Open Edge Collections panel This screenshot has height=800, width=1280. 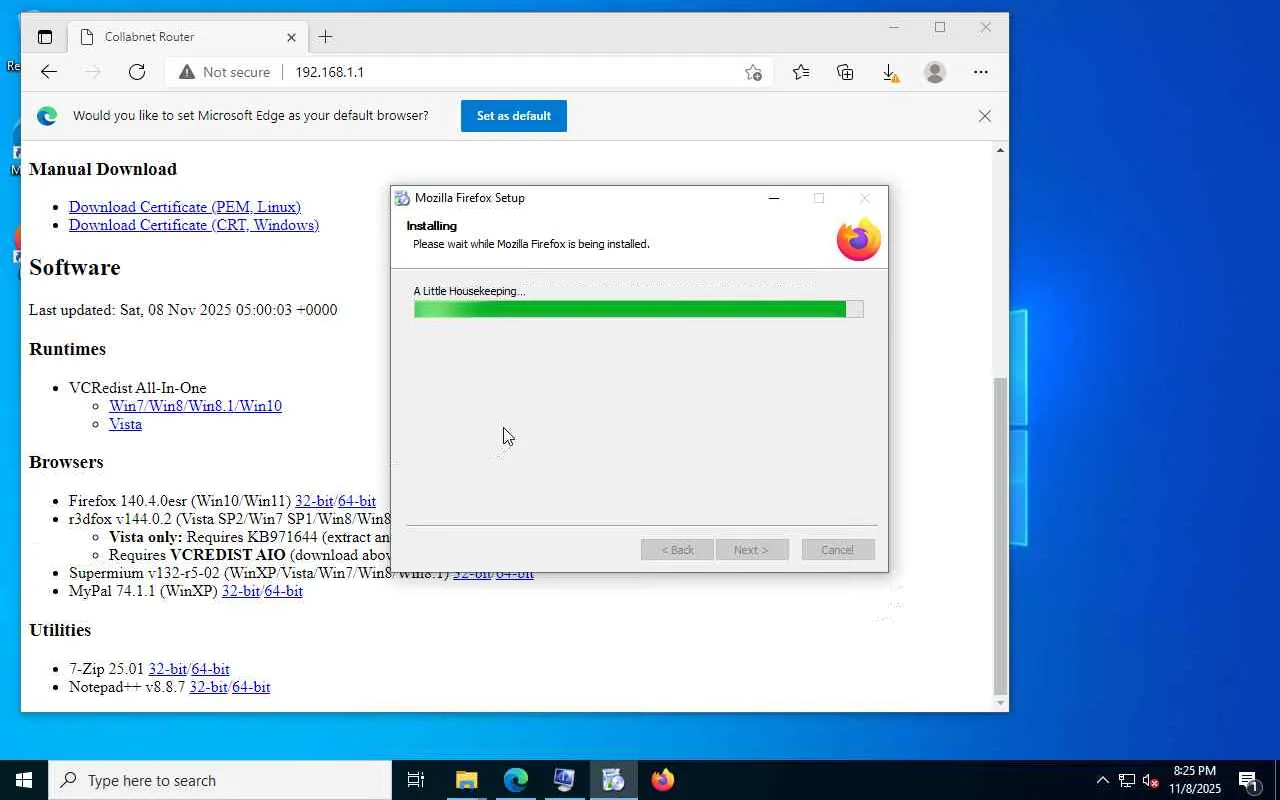[x=845, y=72]
